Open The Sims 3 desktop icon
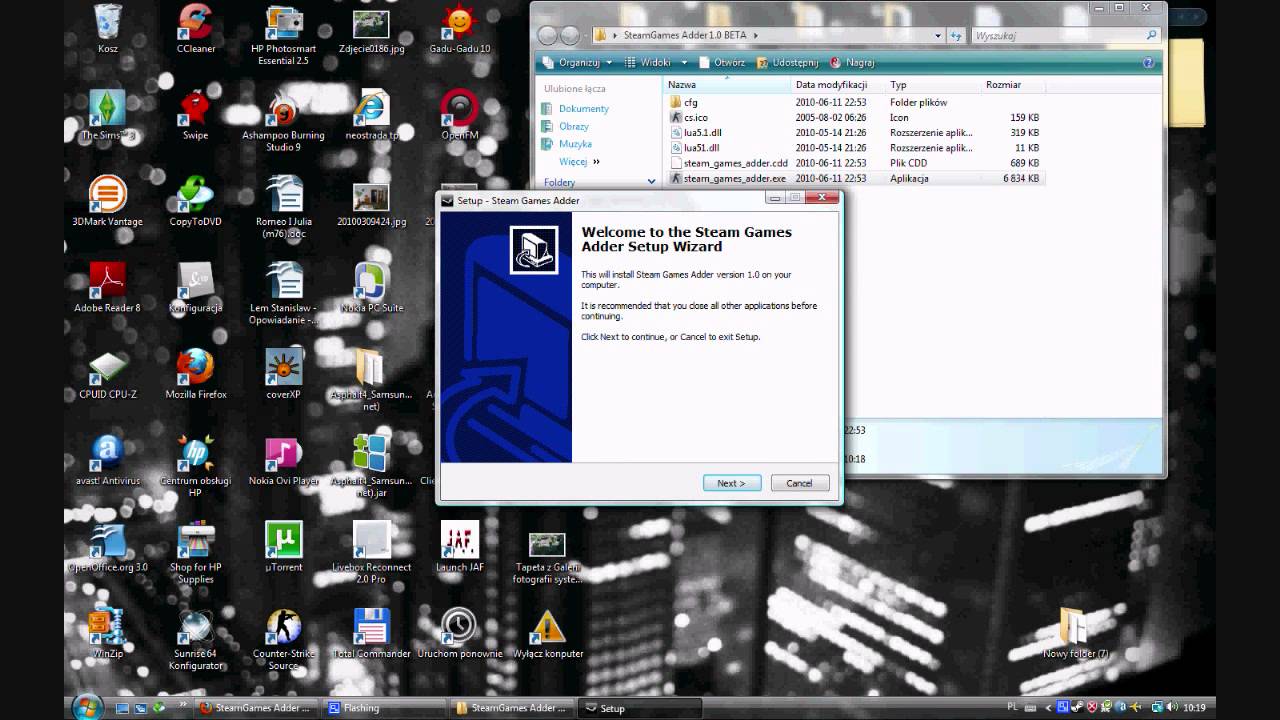This screenshot has height=720, width=1280. click(x=108, y=115)
